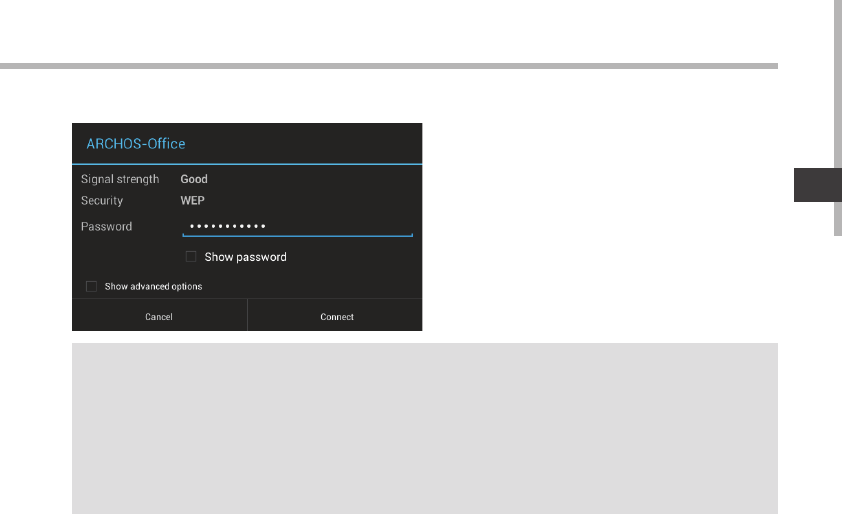The height and width of the screenshot is (514, 842).
Task: Select the "Show advanced options" label text
Action: coord(154,286)
